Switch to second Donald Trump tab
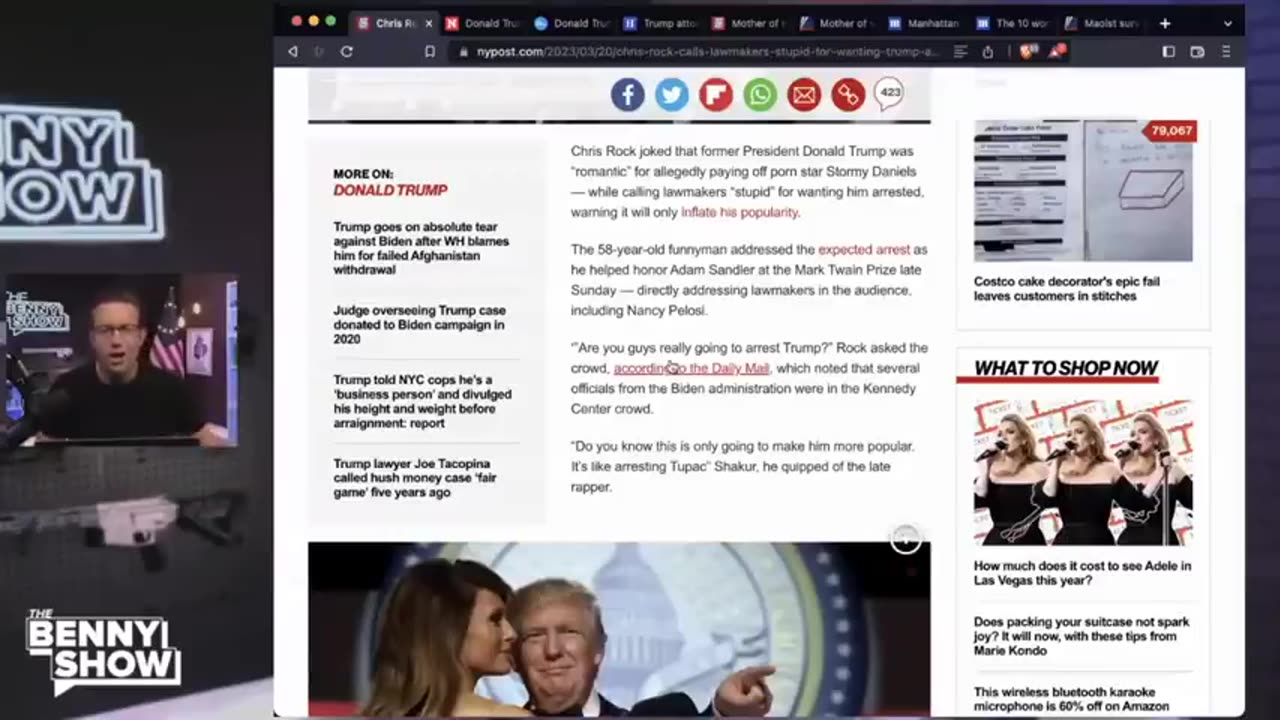 point(571,23)
